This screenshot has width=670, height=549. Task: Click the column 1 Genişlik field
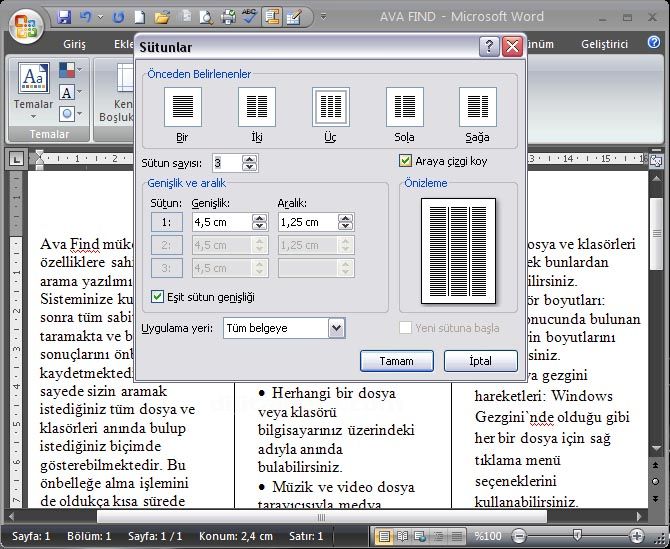[222, 222]
